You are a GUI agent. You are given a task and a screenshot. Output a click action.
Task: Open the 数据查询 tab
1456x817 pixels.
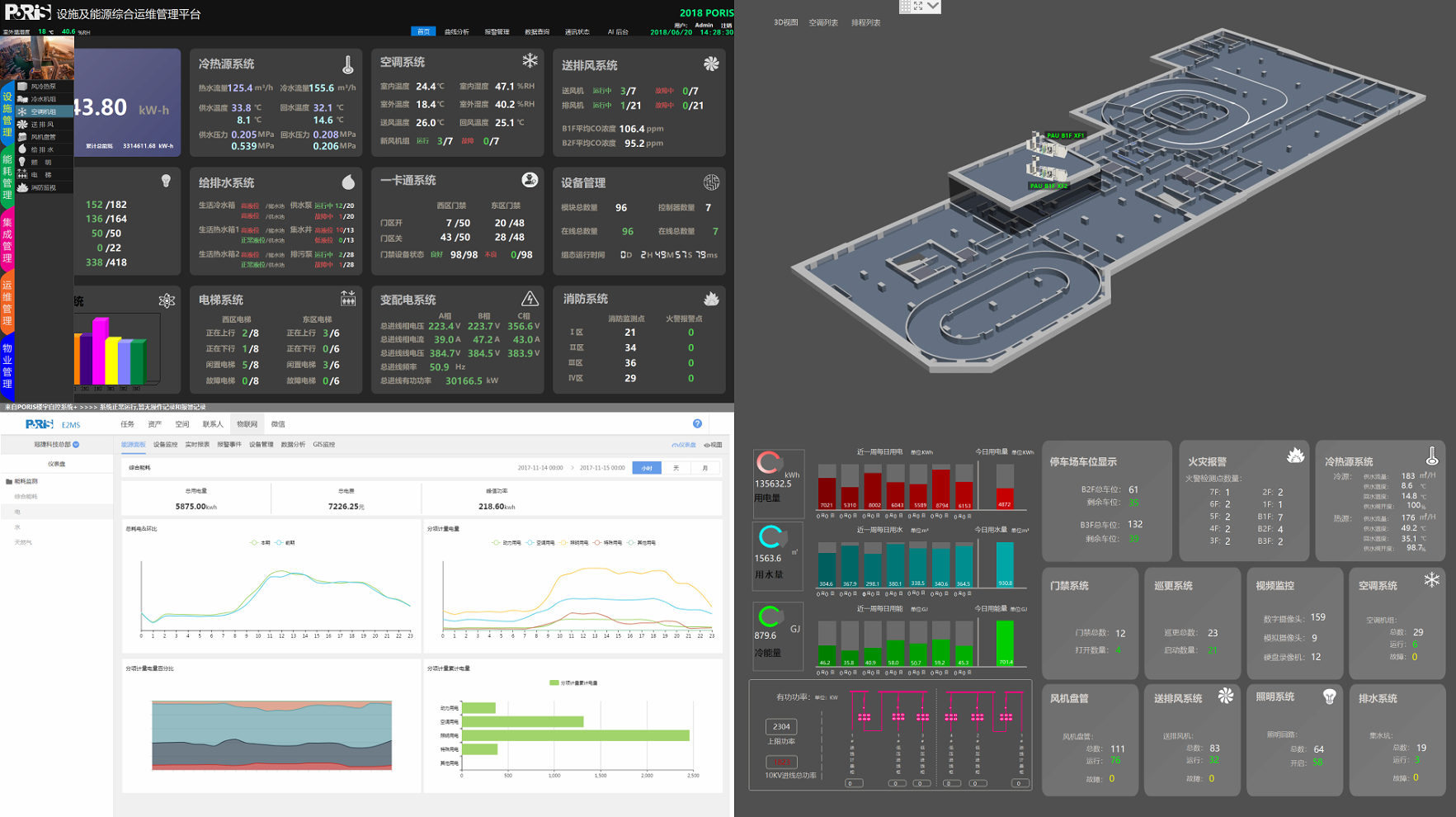coord(537,32)
